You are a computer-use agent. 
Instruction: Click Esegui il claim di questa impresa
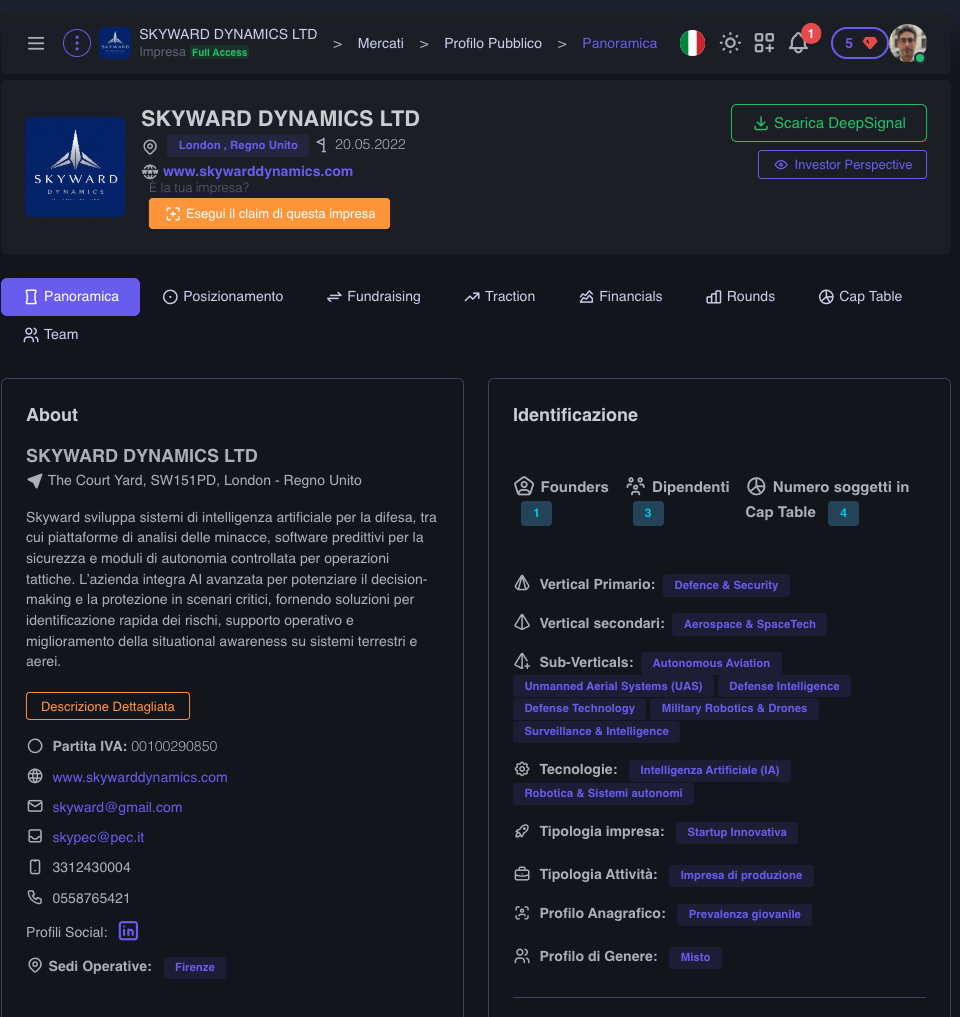[269, 213]
